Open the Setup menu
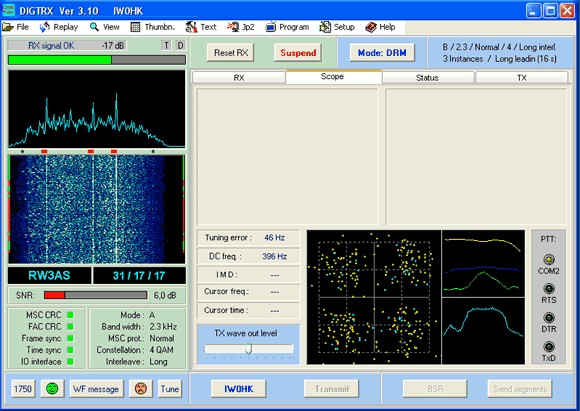Screen dimensions: 580x411 (x=337, y=27)
